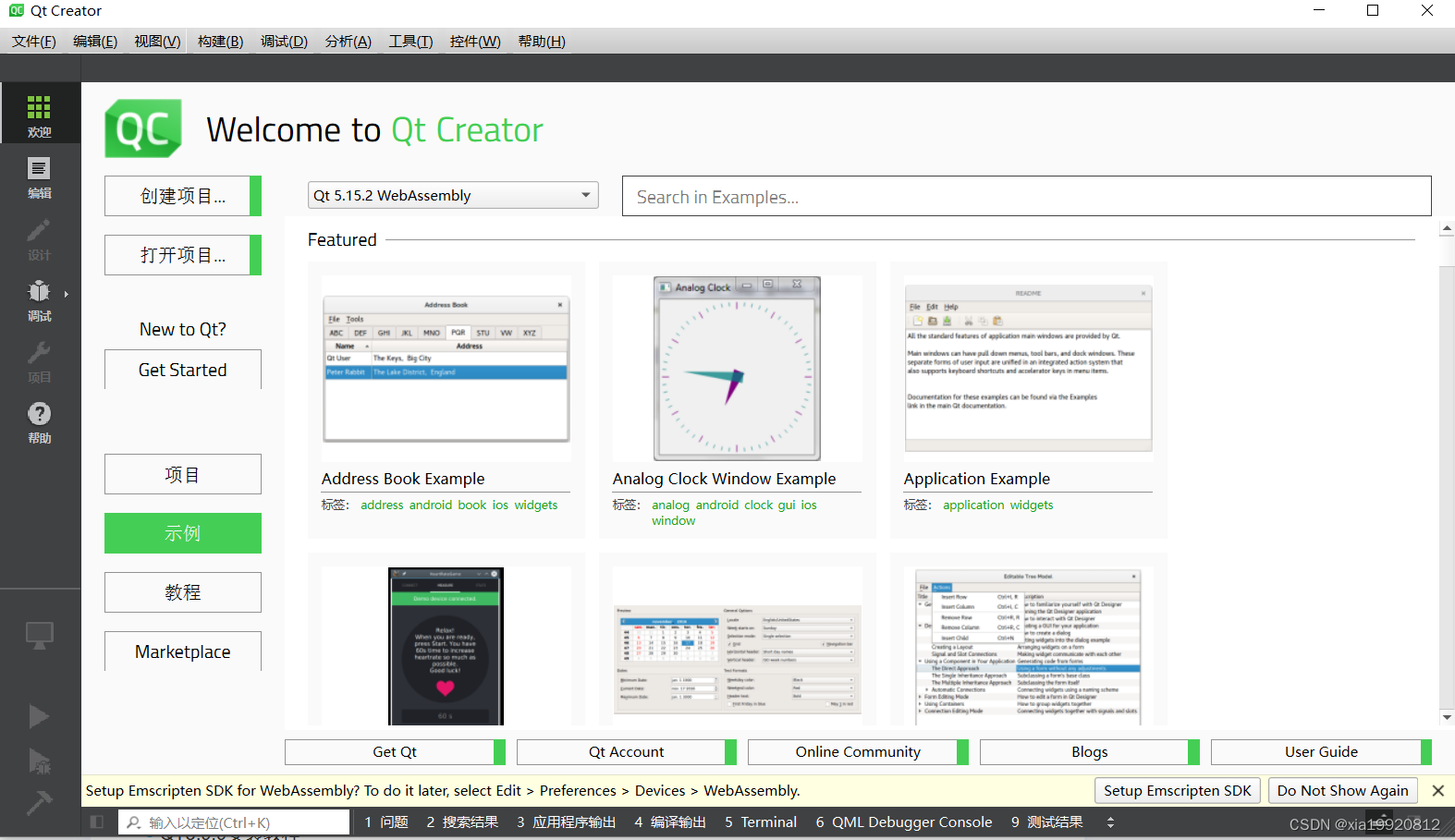Open the 编辑(E) menu

click(95, 42)
